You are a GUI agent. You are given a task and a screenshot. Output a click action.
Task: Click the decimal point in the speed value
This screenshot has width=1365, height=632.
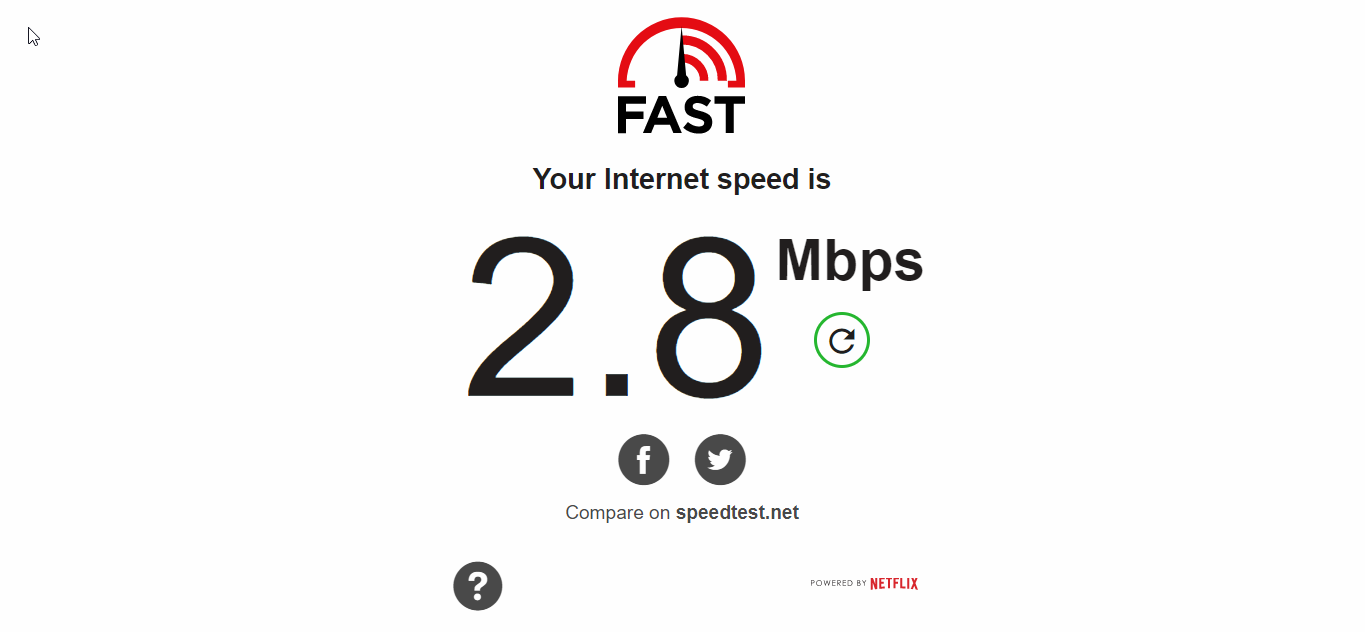point(616,384)
